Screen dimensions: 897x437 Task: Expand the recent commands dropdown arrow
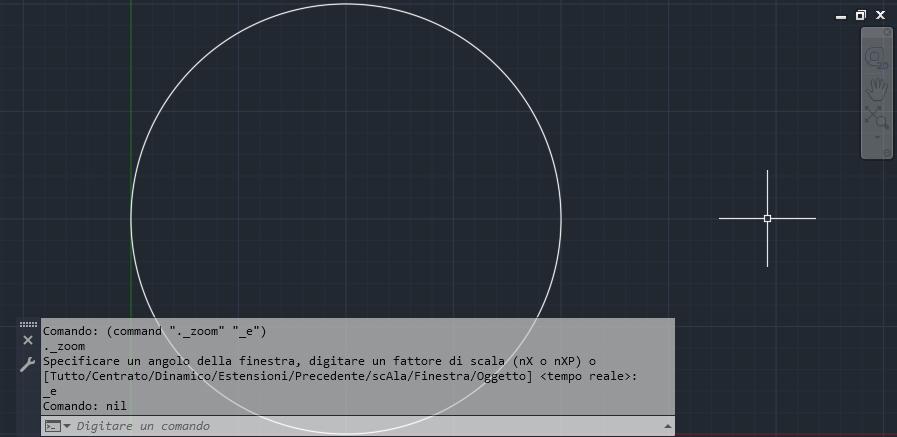[68, 426]
